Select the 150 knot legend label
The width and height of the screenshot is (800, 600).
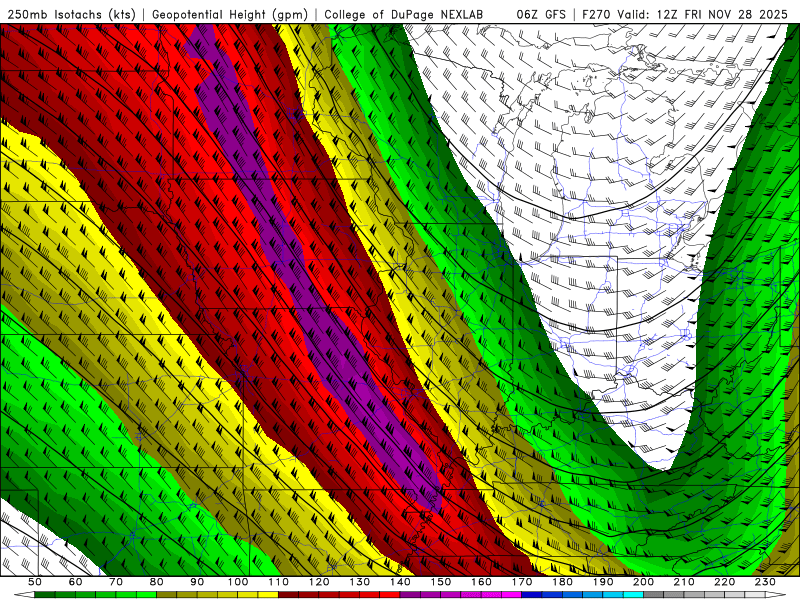(x=441, y=582)
